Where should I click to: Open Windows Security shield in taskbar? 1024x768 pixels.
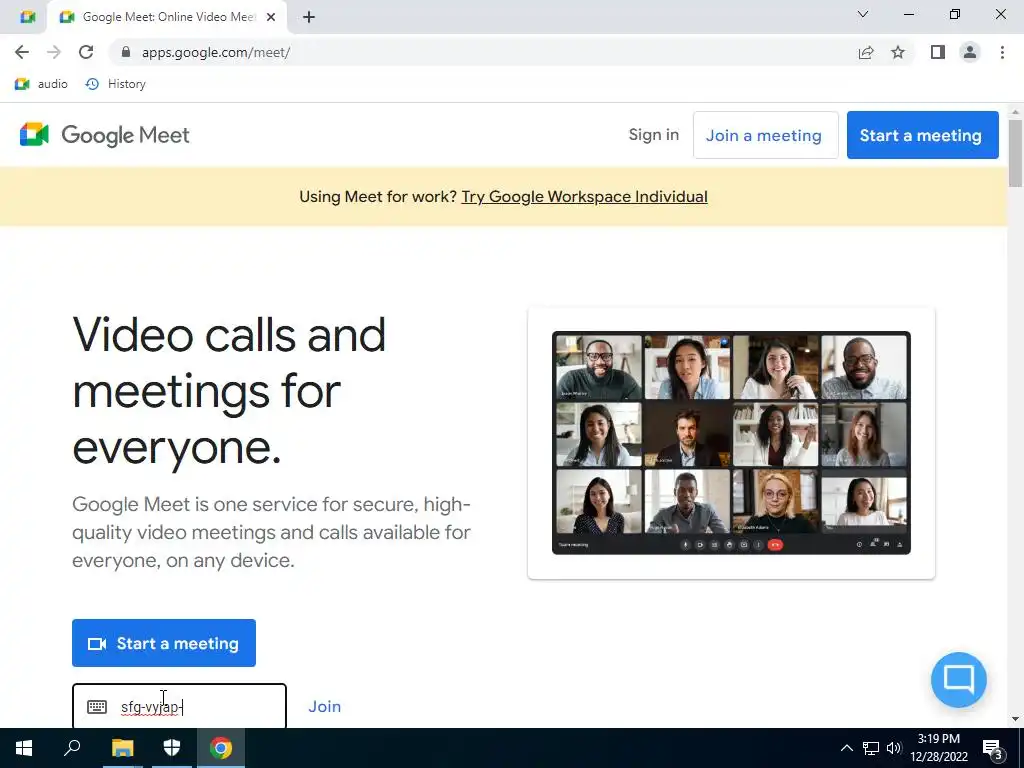point(172,748)
